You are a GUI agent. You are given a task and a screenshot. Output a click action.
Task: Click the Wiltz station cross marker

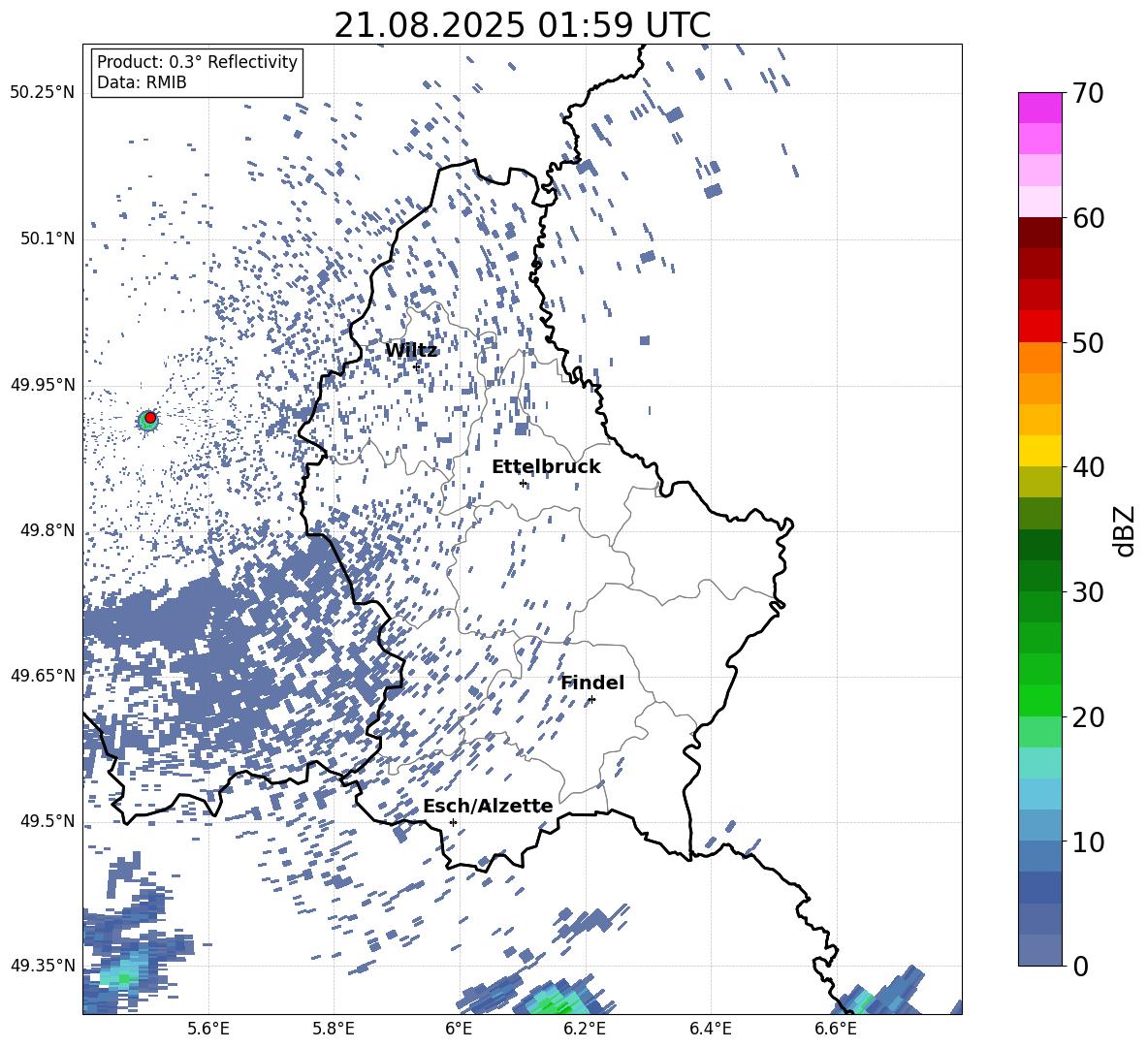coord(417,366)
